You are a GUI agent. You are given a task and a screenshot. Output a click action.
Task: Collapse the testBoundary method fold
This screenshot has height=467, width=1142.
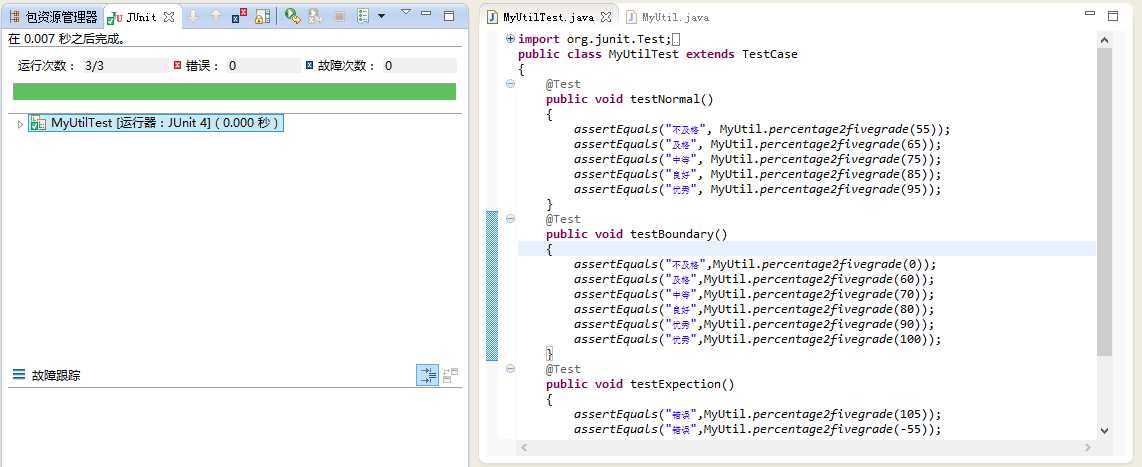[510, 219]
